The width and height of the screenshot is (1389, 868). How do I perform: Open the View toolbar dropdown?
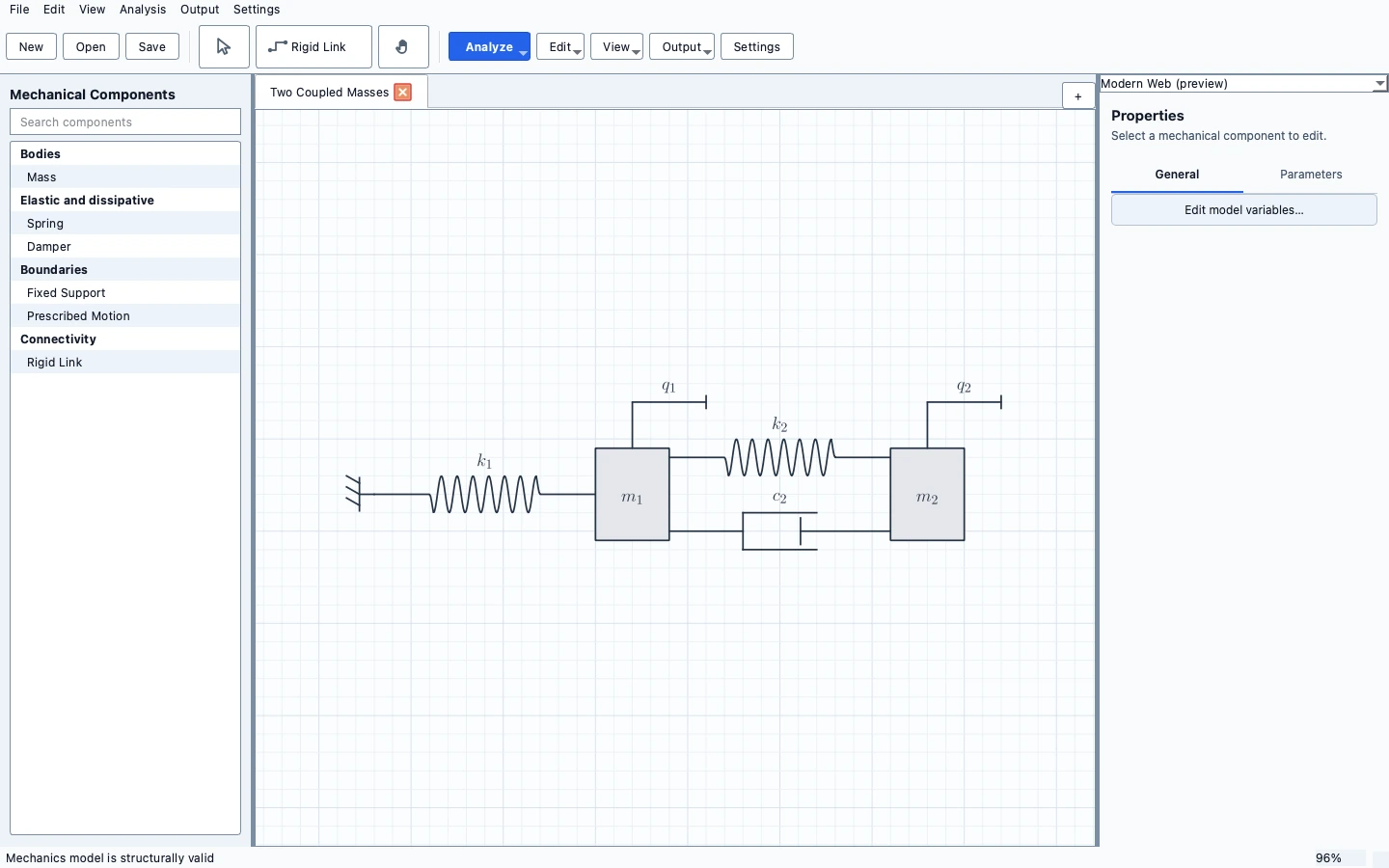click(x=616, y=47)
